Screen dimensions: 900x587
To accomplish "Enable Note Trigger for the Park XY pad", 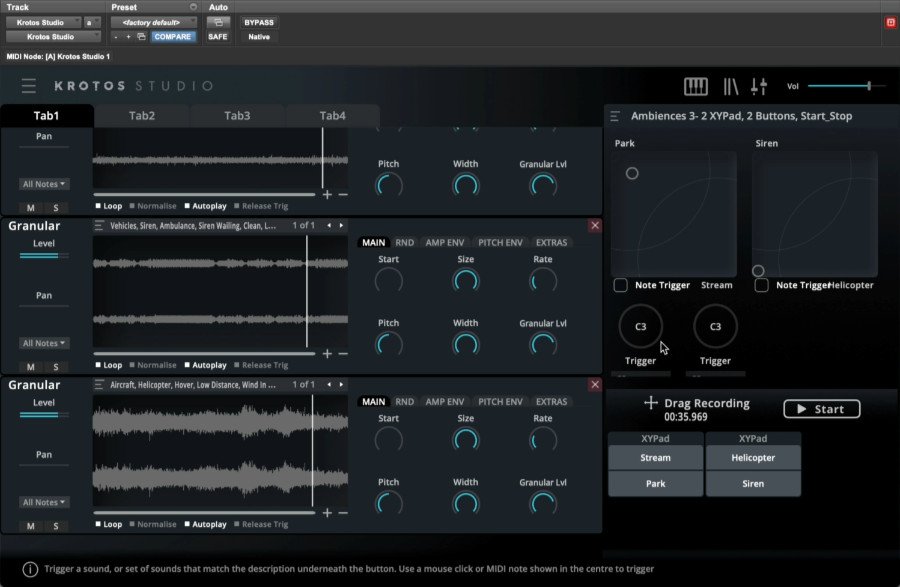I will point(620,285).
